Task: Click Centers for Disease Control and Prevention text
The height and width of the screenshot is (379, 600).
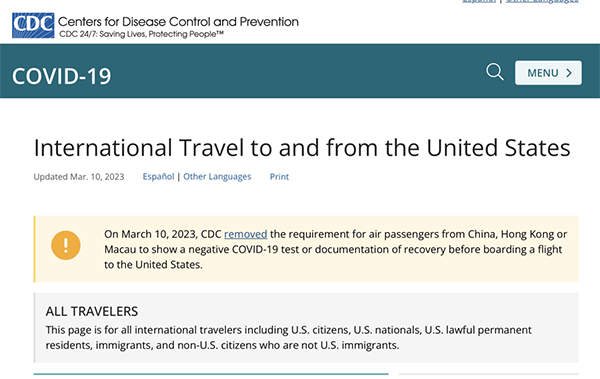Action: click(178, 21)
